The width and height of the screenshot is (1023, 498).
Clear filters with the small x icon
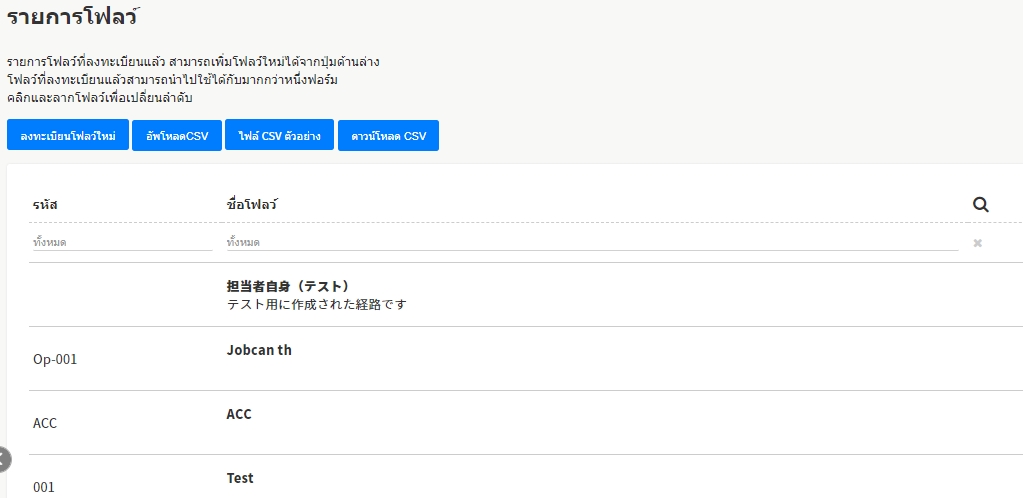[977, 243]
